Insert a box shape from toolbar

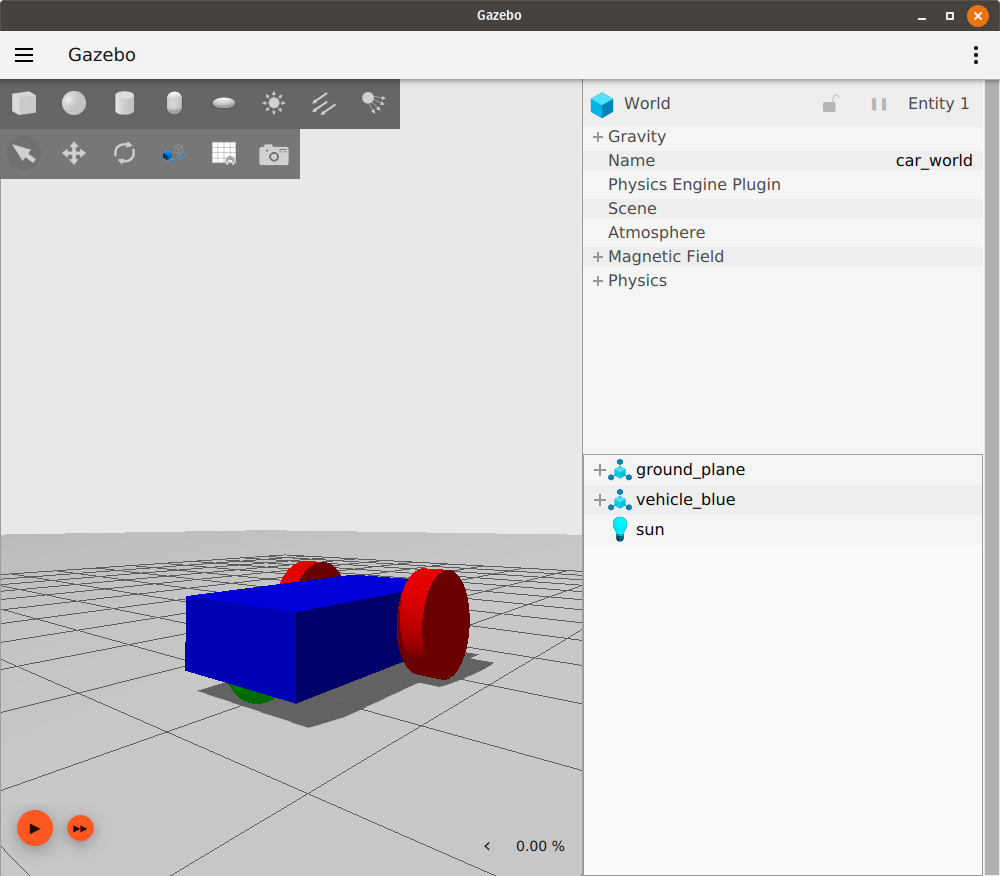24,103
